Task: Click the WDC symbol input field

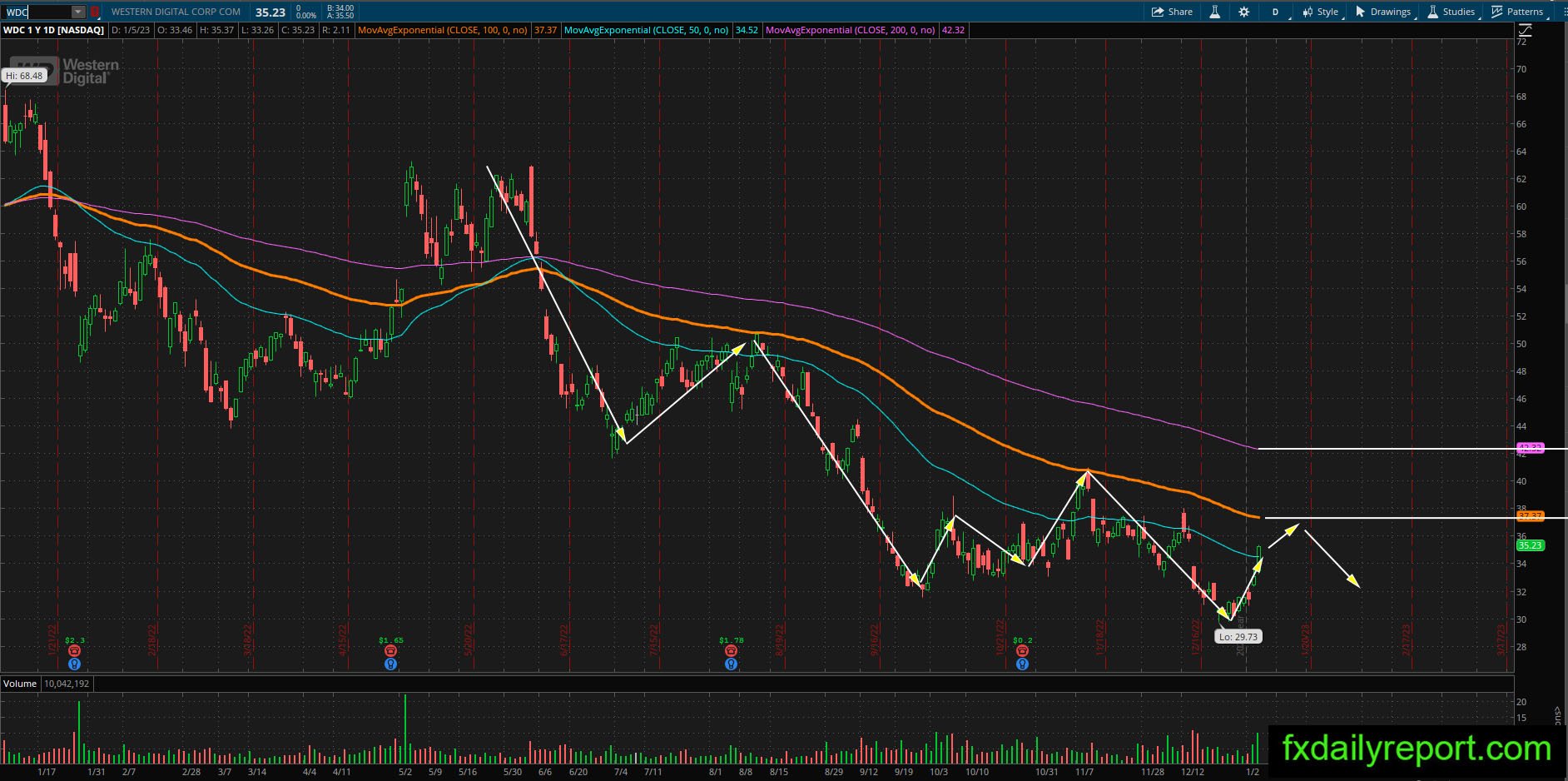Action: [37, 12]
